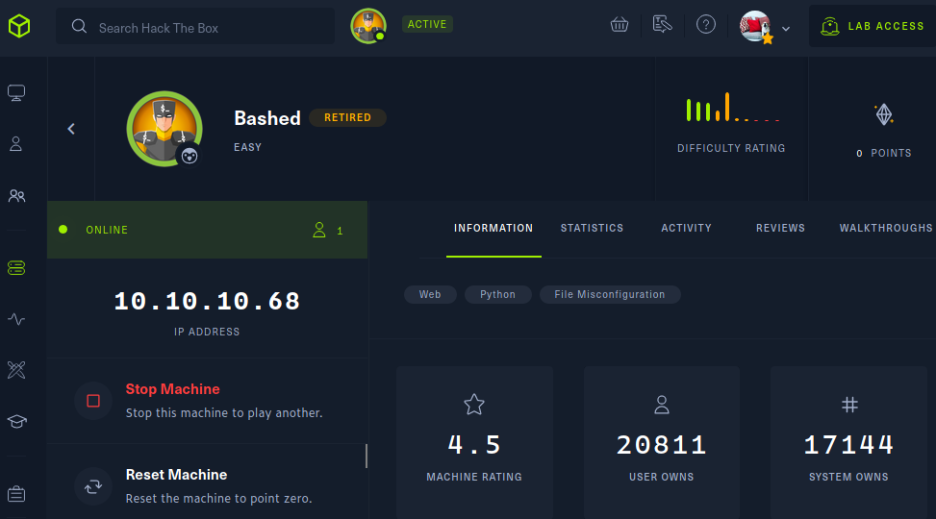This screenshot has height=519, width=936.
Task: Click the Stop Machine square icon
Action: 93,401
